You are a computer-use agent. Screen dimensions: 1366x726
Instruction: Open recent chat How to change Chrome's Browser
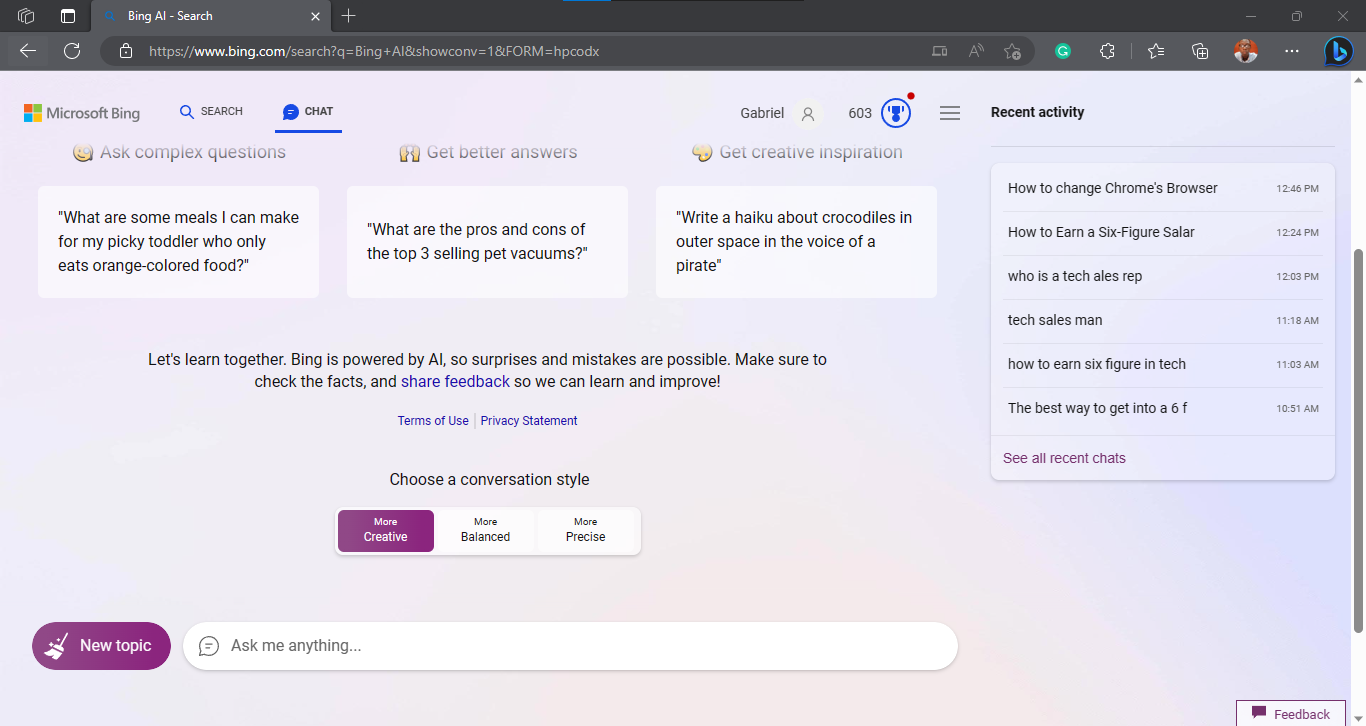[x=1163, y=188]
